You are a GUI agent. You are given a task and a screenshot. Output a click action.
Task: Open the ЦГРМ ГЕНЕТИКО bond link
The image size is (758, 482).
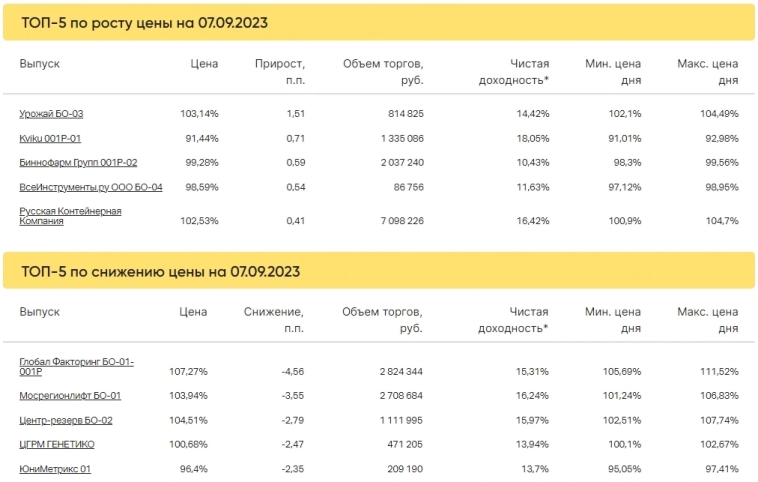pyautogui.click(x=57, y=444)
